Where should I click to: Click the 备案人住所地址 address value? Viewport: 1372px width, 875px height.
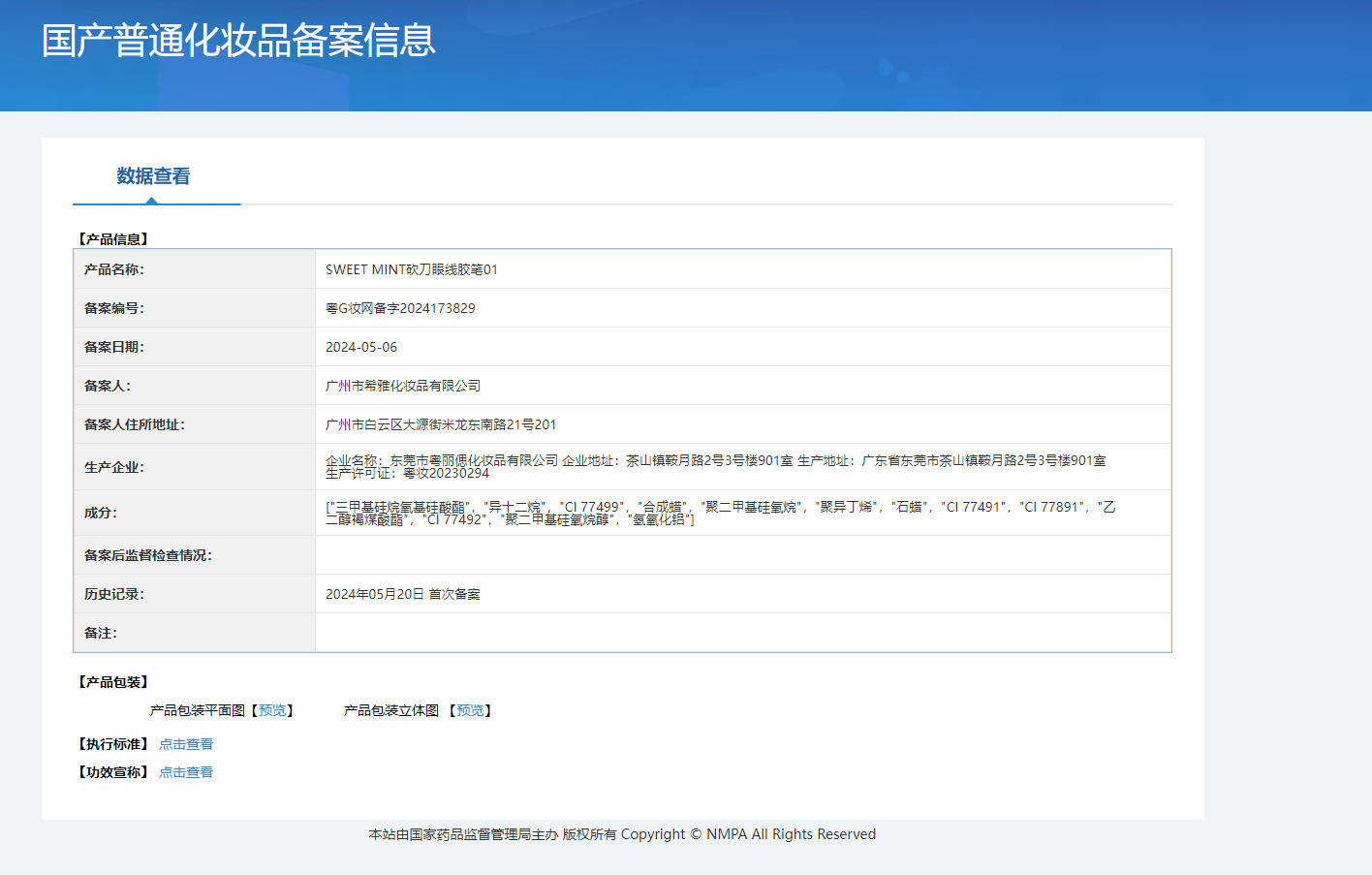(441, 424)
